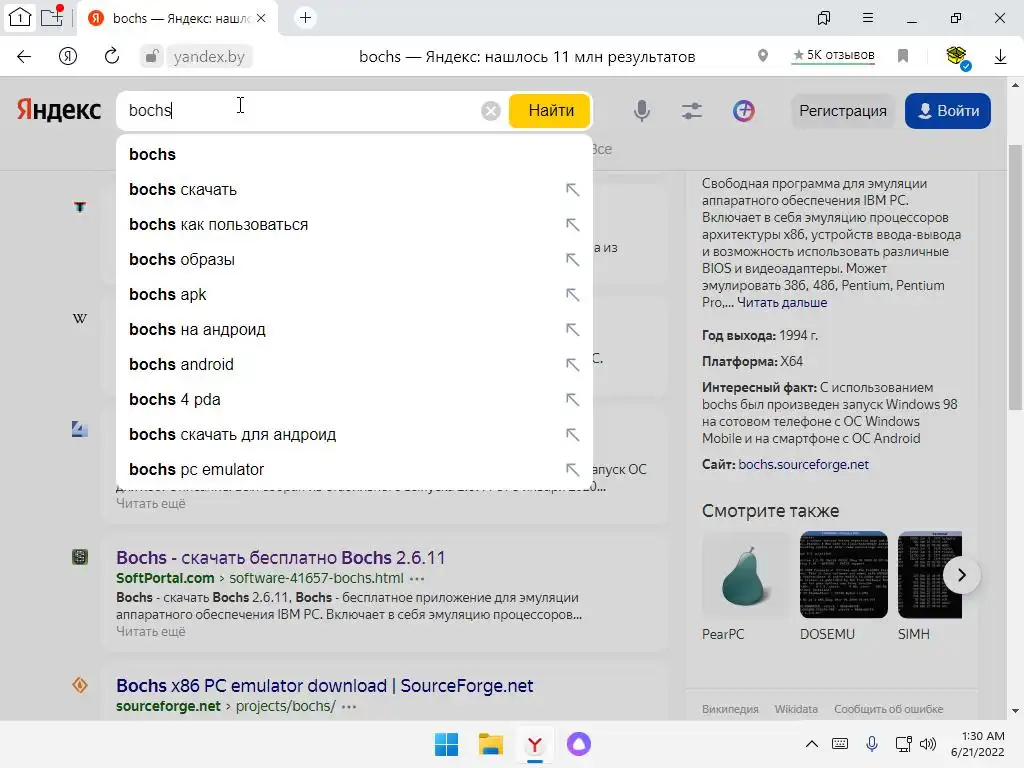Open Alice assistant purple taskbar icon

click(x=579, y=744)
